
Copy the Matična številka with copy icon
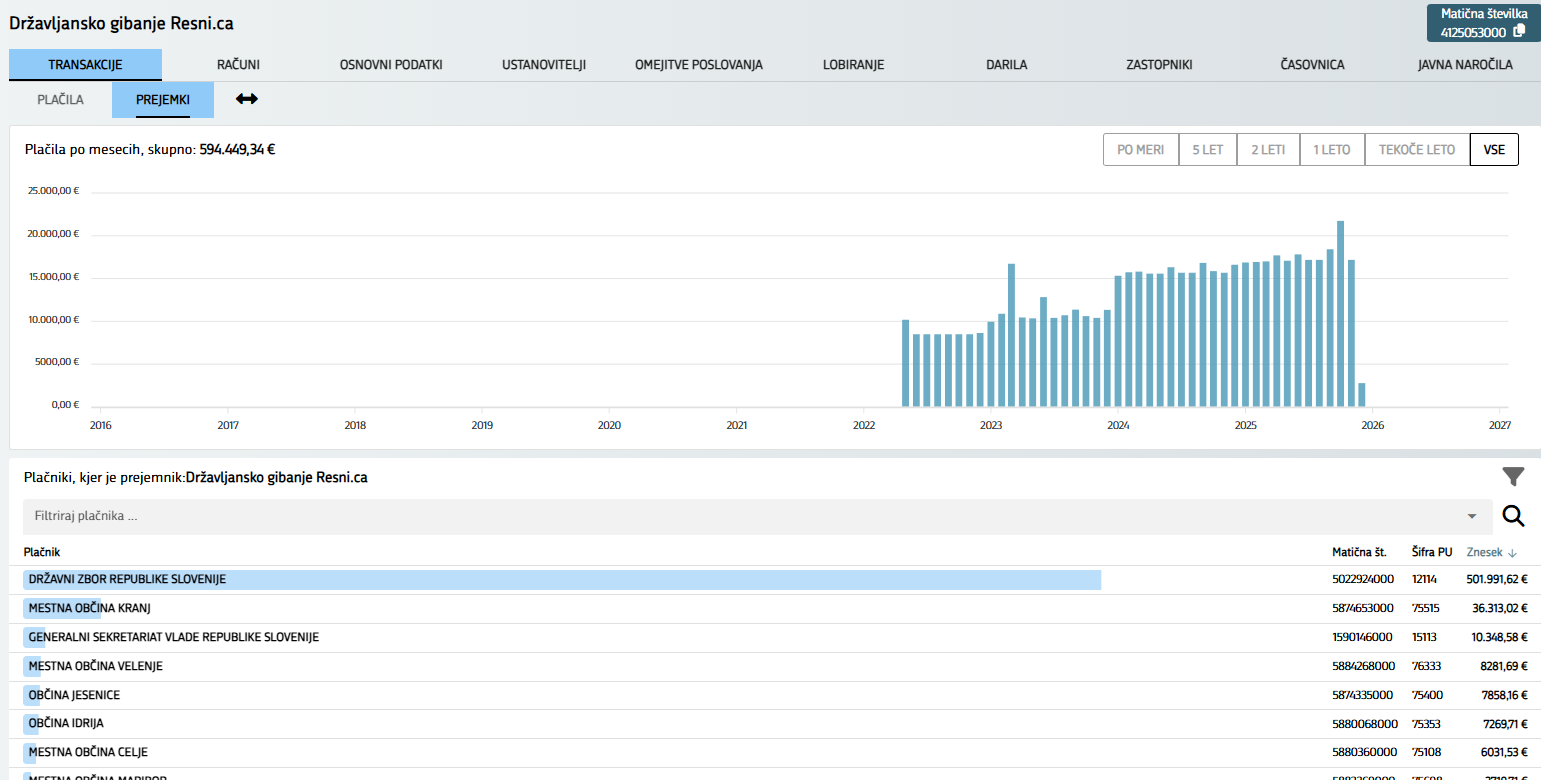pyautogui.click(x=1519, y=31)
